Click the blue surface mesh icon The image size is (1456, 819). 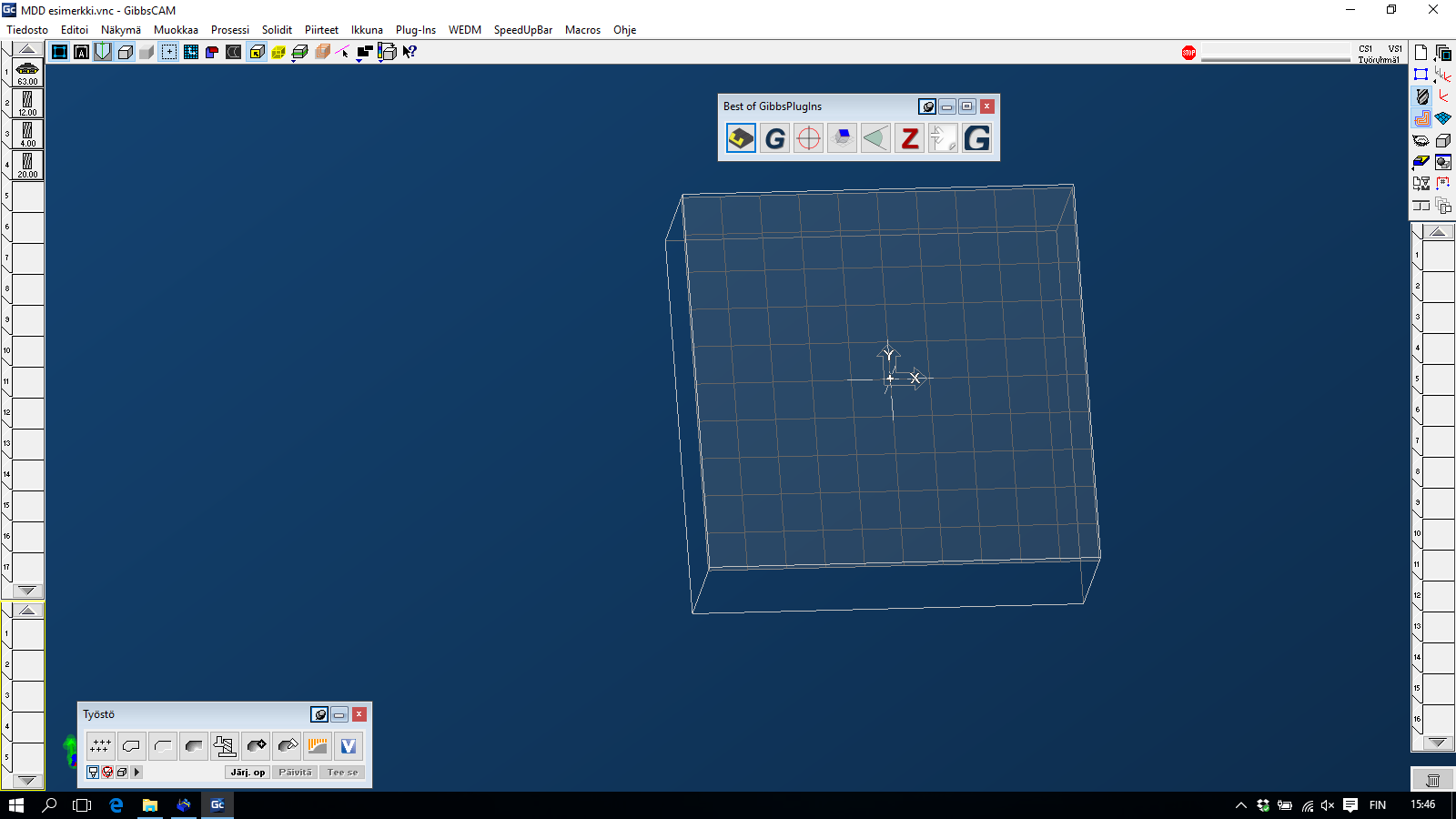1443,118
